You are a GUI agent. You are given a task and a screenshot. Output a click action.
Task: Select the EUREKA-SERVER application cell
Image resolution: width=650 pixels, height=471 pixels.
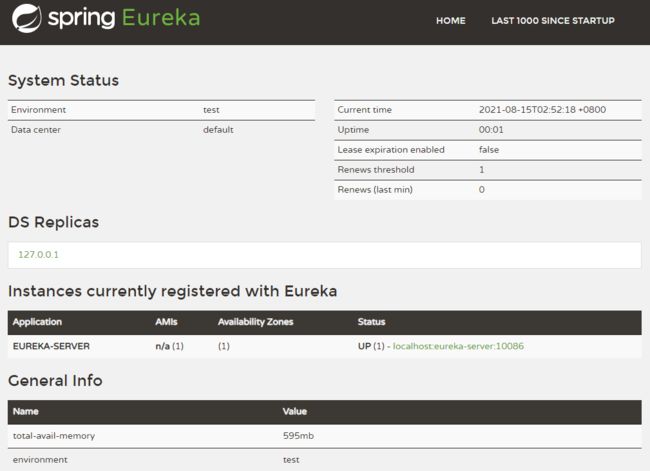[x=51, y=346]
